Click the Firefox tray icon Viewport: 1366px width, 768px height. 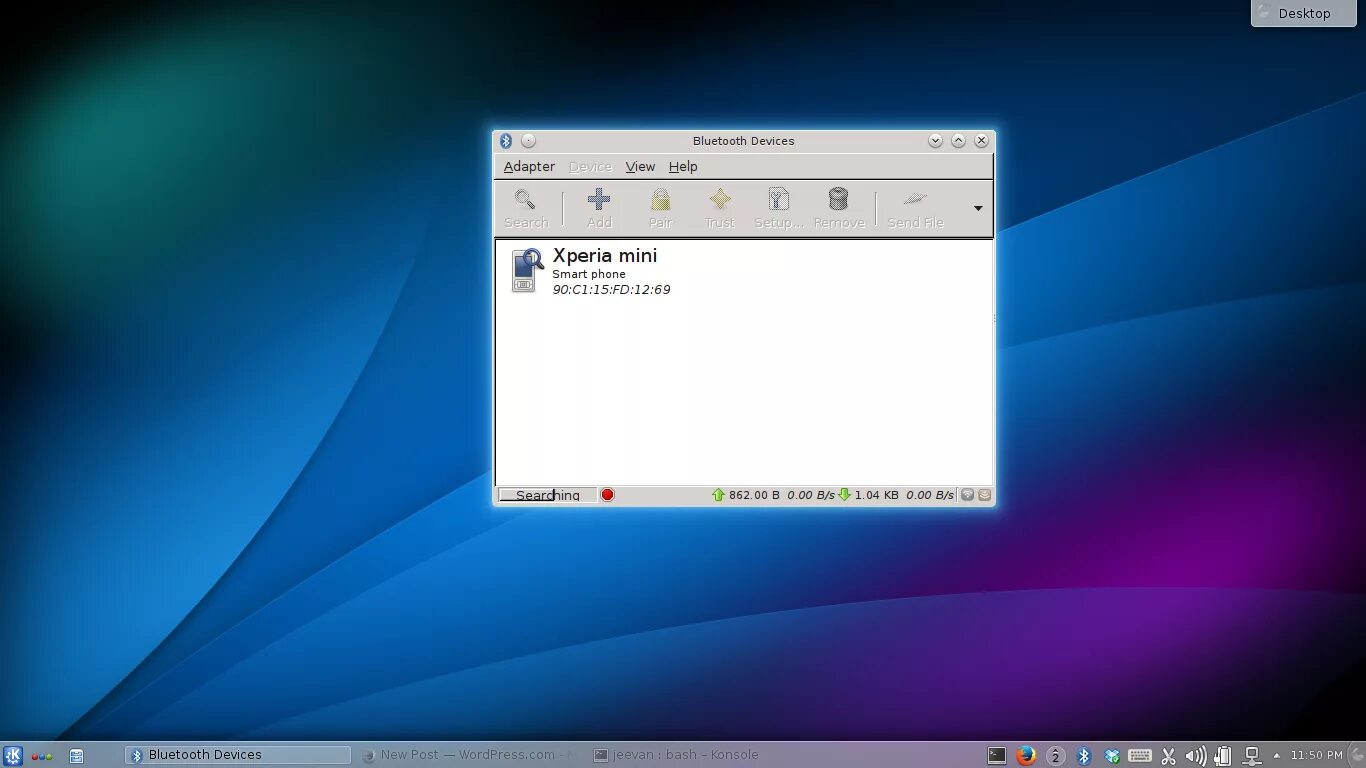point(1026,756)
